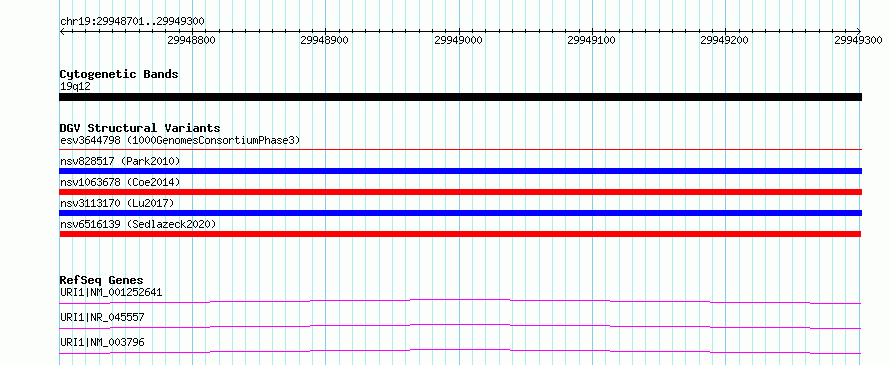Click ruler tick label 29949300
The height and width of the screenshot is (365, 890).
click(859, 40)
